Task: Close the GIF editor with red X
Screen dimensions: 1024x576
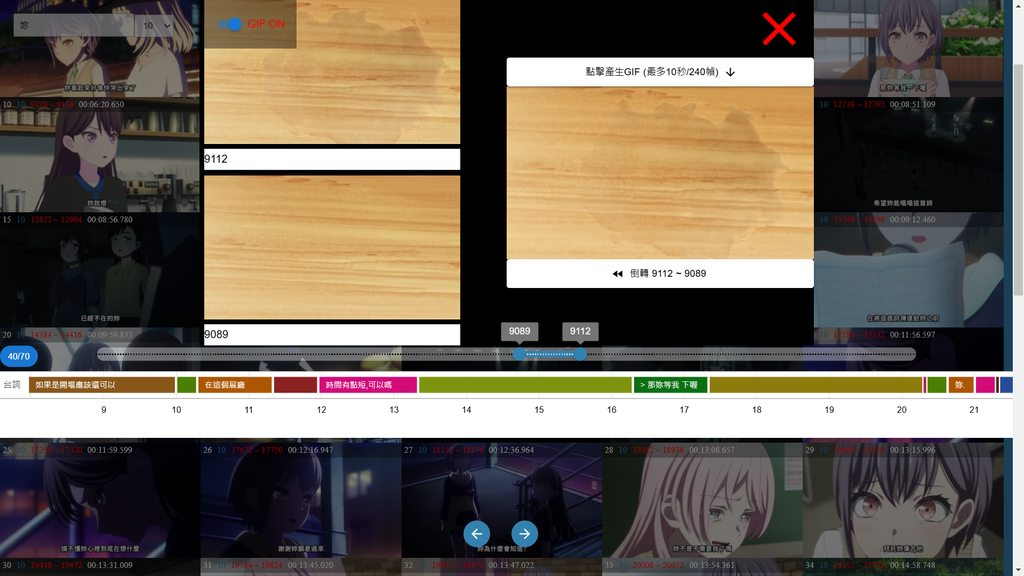Action: [x=778, y=29]
